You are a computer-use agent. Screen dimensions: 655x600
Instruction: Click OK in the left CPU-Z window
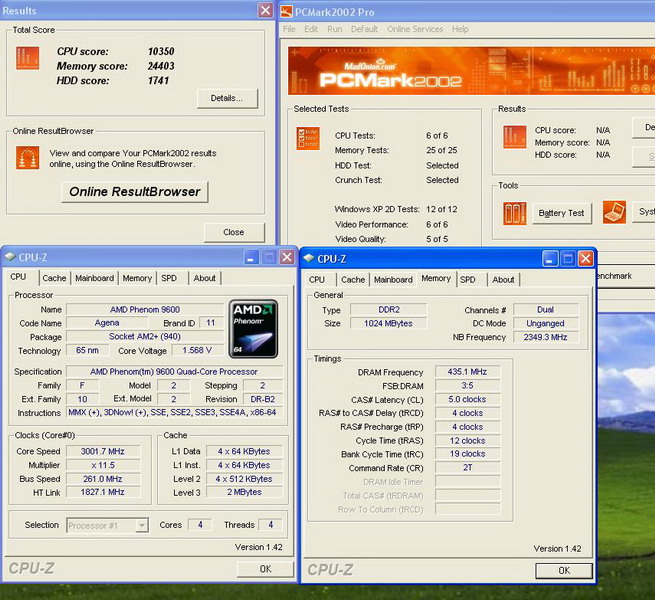[x=265, y=569]
